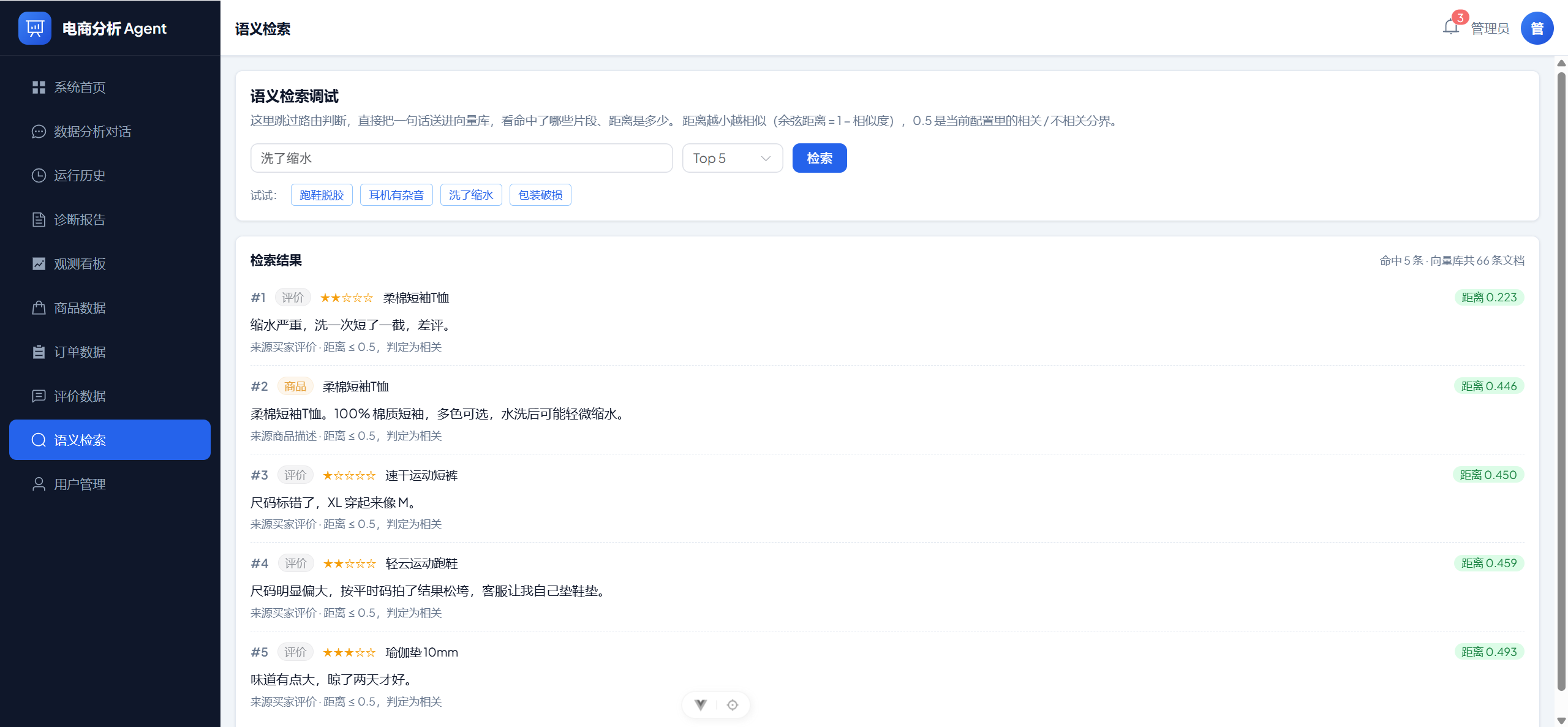The width and height of the screenshot is (1568, 727).
Task: Click the 诊断报告 document icon
Action: click(39, 220)
